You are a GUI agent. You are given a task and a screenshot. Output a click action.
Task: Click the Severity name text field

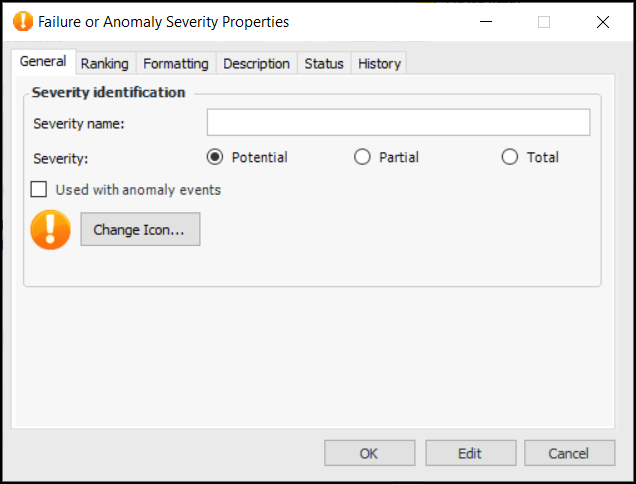click(398, 123)
